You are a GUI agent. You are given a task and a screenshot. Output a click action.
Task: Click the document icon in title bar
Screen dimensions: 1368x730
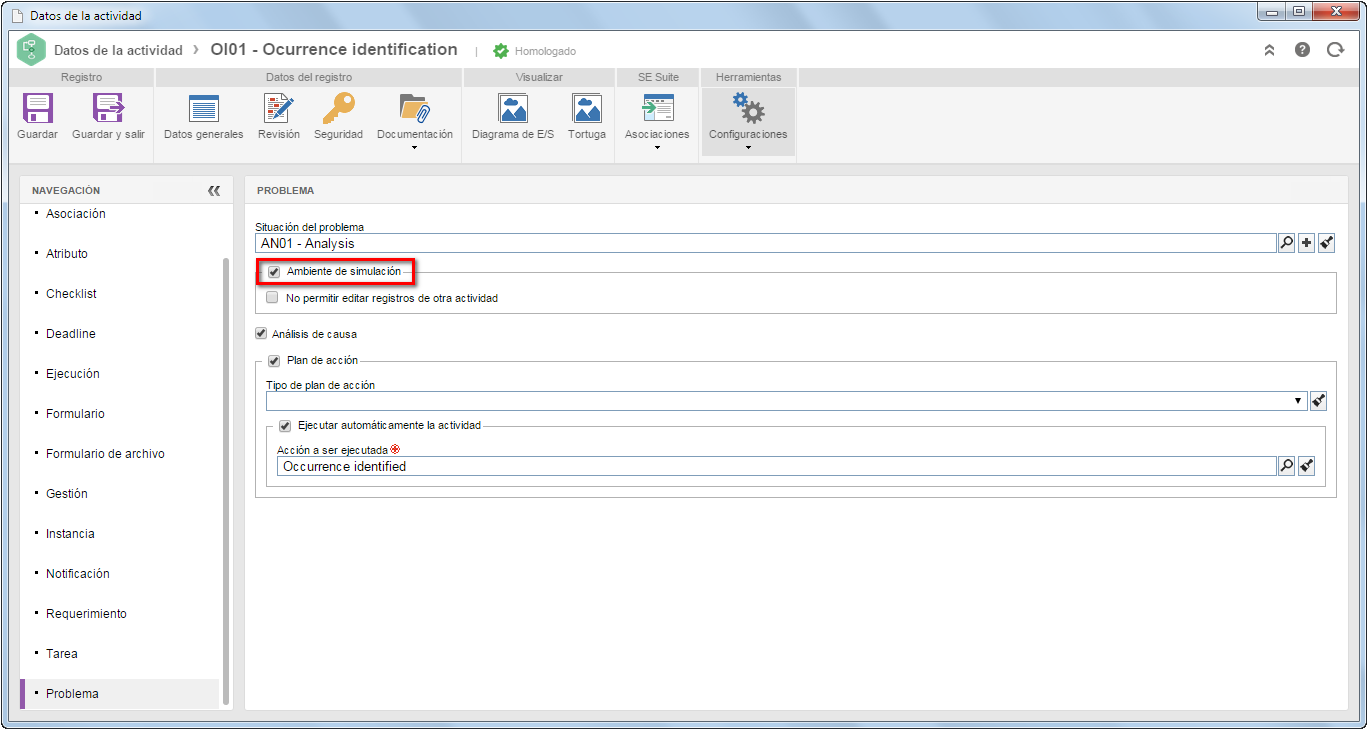[15, 15]
